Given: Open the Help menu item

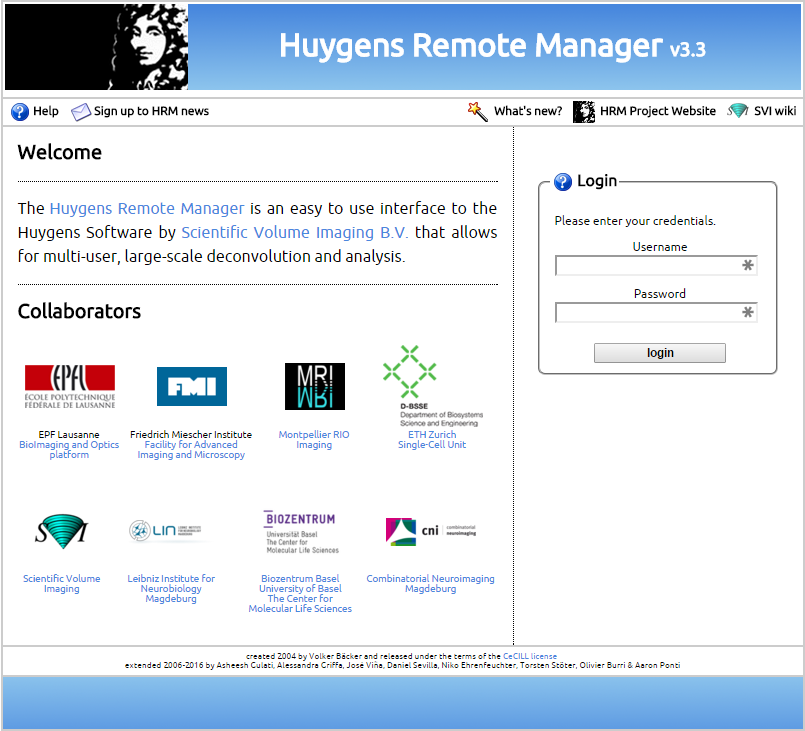Looking at the screenshot, I should (x=46, y=111).
